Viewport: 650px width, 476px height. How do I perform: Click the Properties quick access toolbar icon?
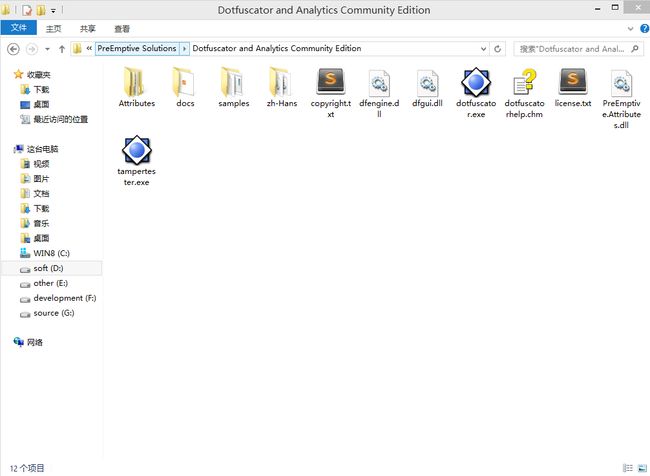(27, 10)
